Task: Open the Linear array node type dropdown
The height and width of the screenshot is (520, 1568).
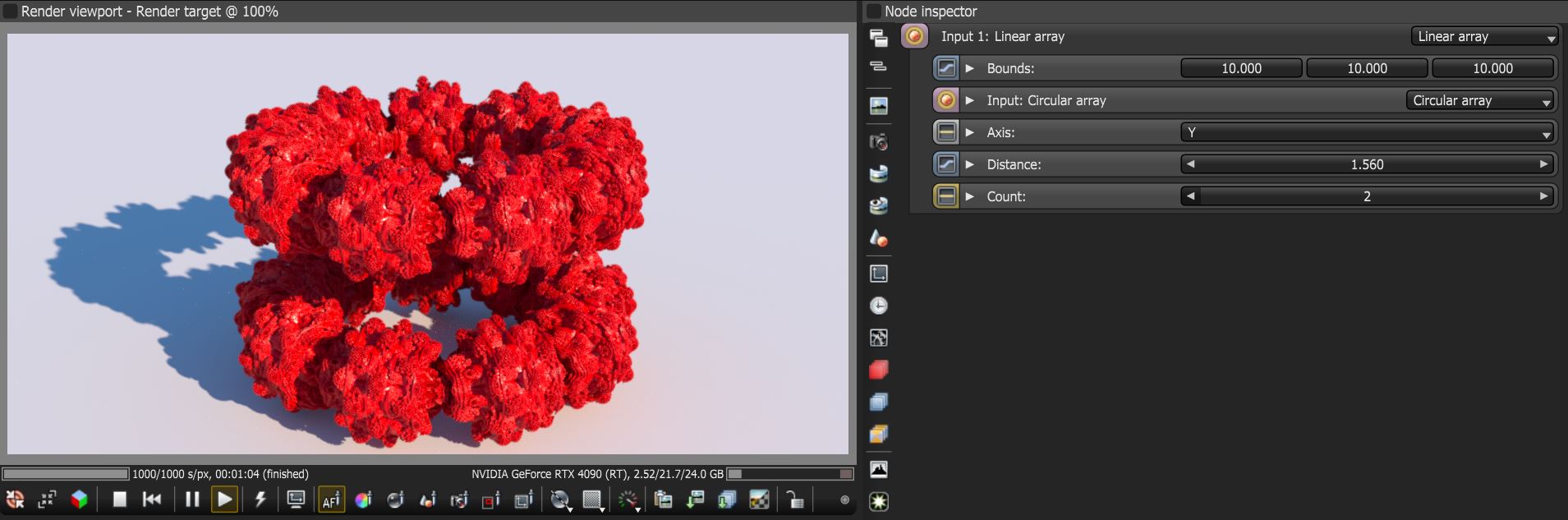Action: tap(1485, 36)
